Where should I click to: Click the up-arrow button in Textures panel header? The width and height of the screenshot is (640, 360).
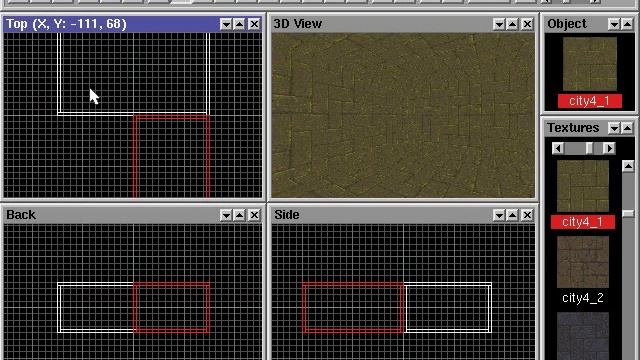click(x=628, y=128)
